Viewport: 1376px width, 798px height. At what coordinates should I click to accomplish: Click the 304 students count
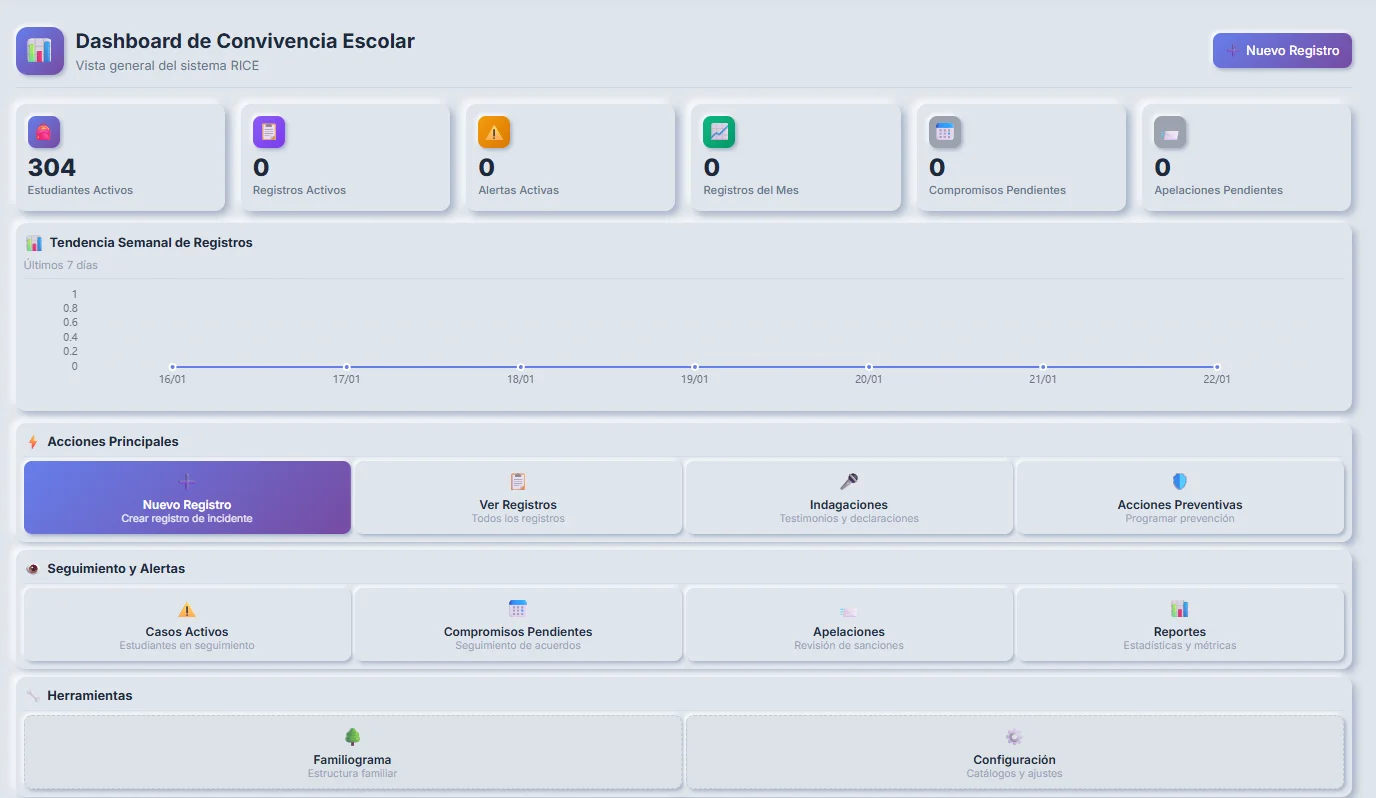pos(52,167)
